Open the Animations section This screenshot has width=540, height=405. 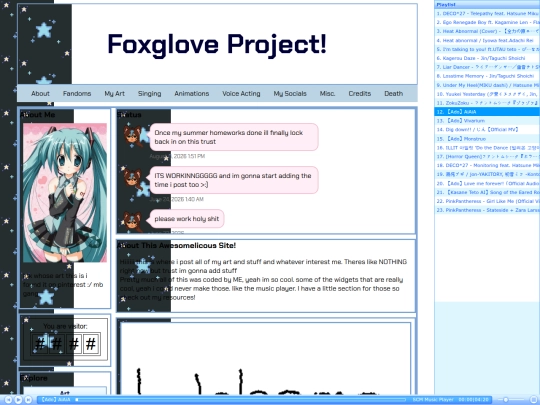pos(191,93)
